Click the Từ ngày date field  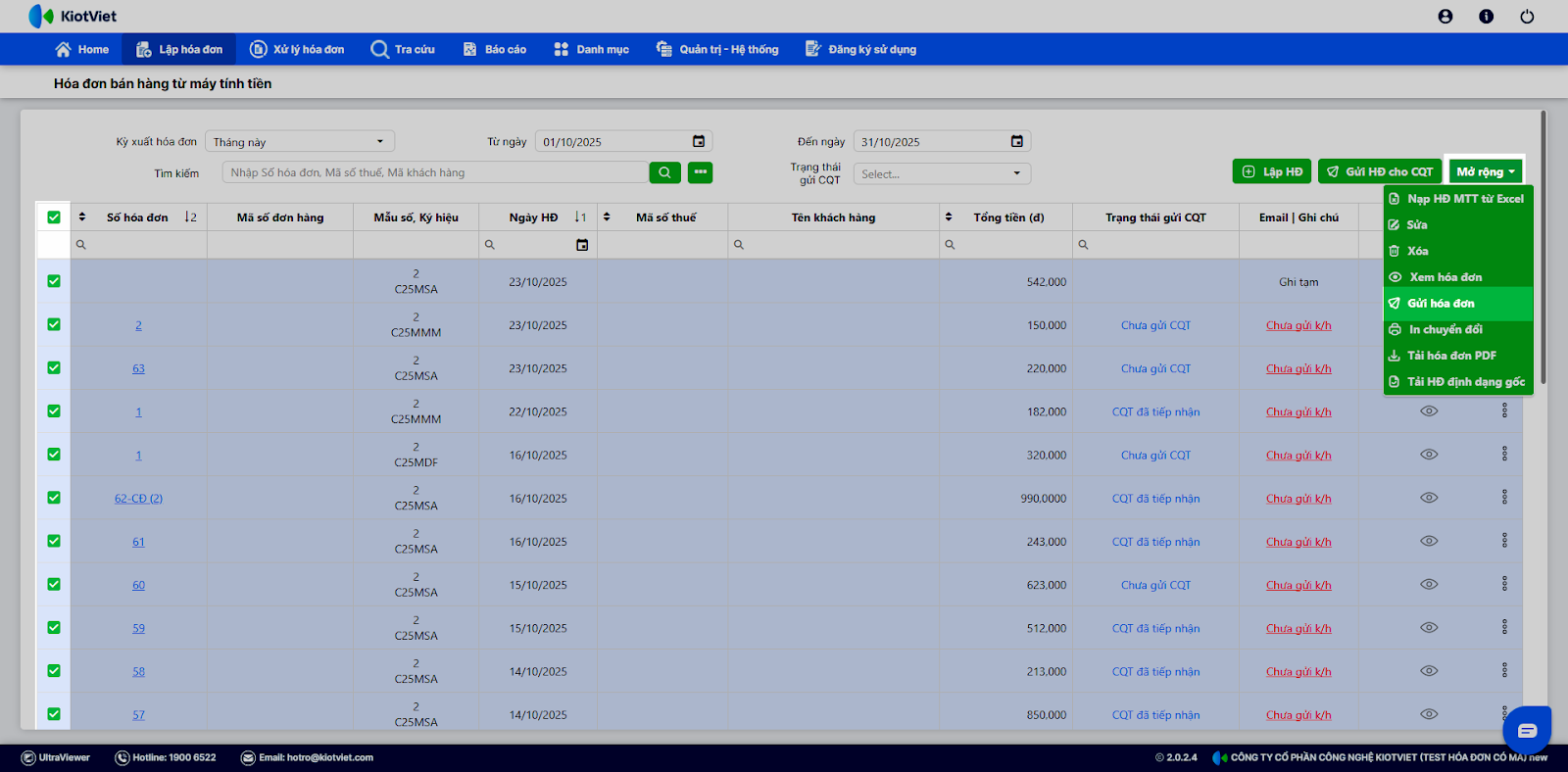tap(623, 142)
